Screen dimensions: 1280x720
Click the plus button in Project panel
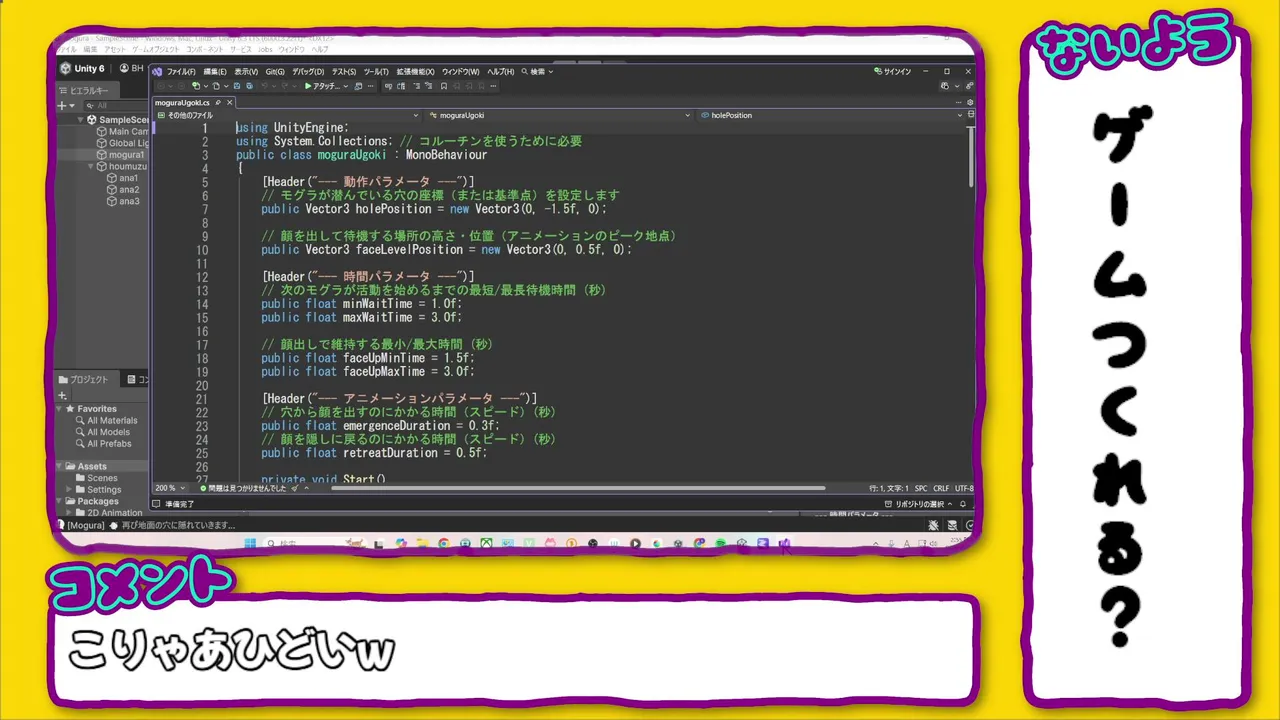pyautogui.click(x=61, y=395)
